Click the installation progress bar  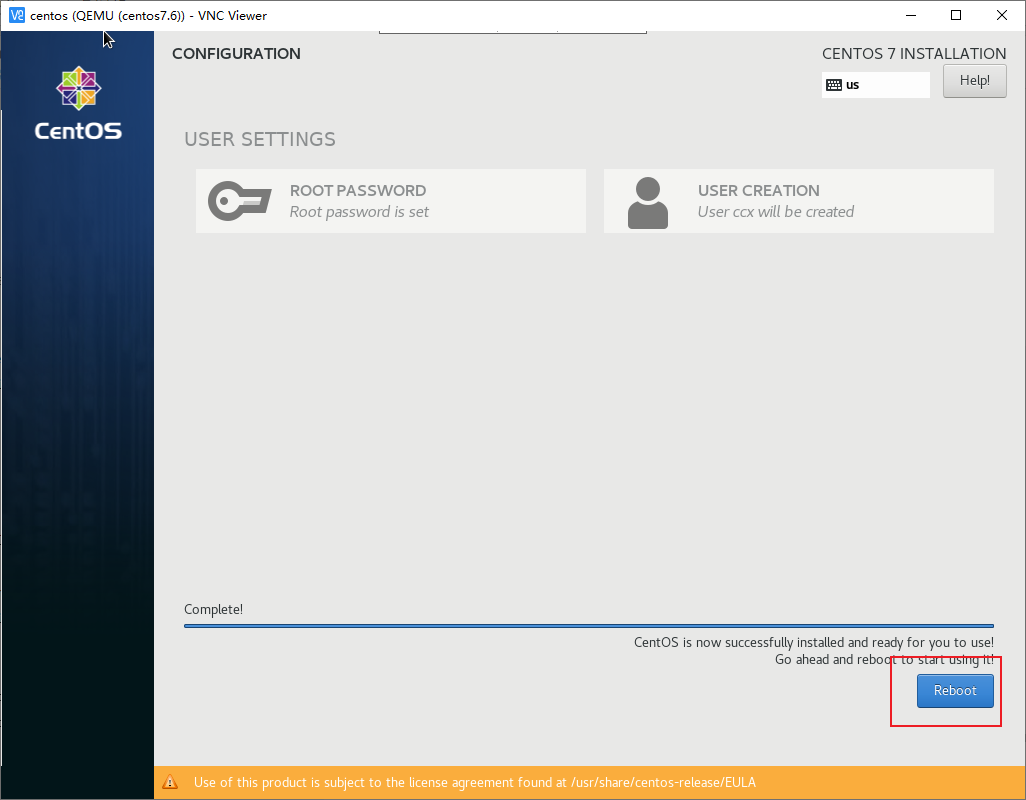tap(589, 626)
